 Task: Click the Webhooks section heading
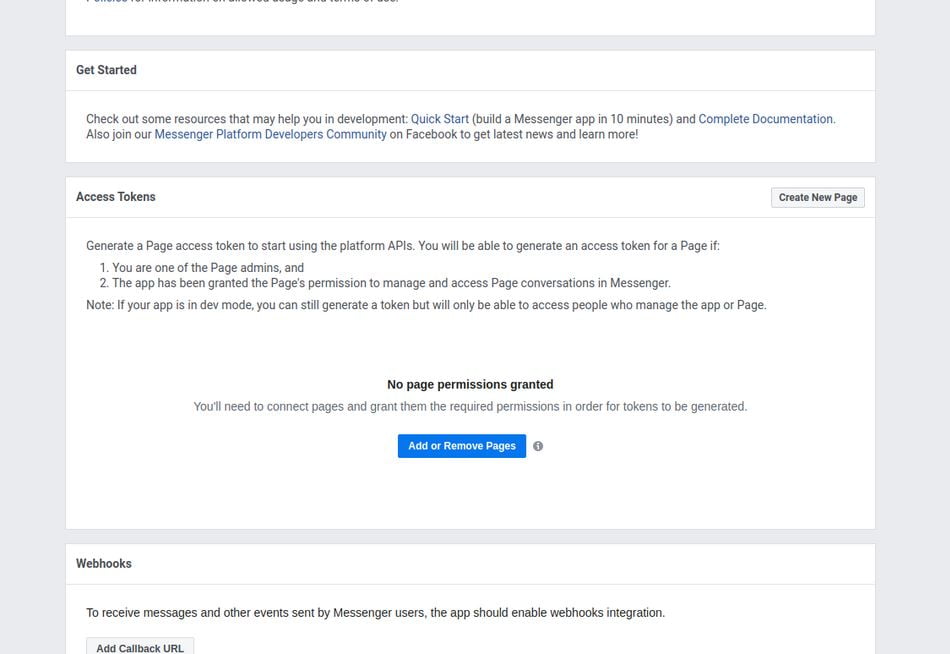[x=104, y=564]
